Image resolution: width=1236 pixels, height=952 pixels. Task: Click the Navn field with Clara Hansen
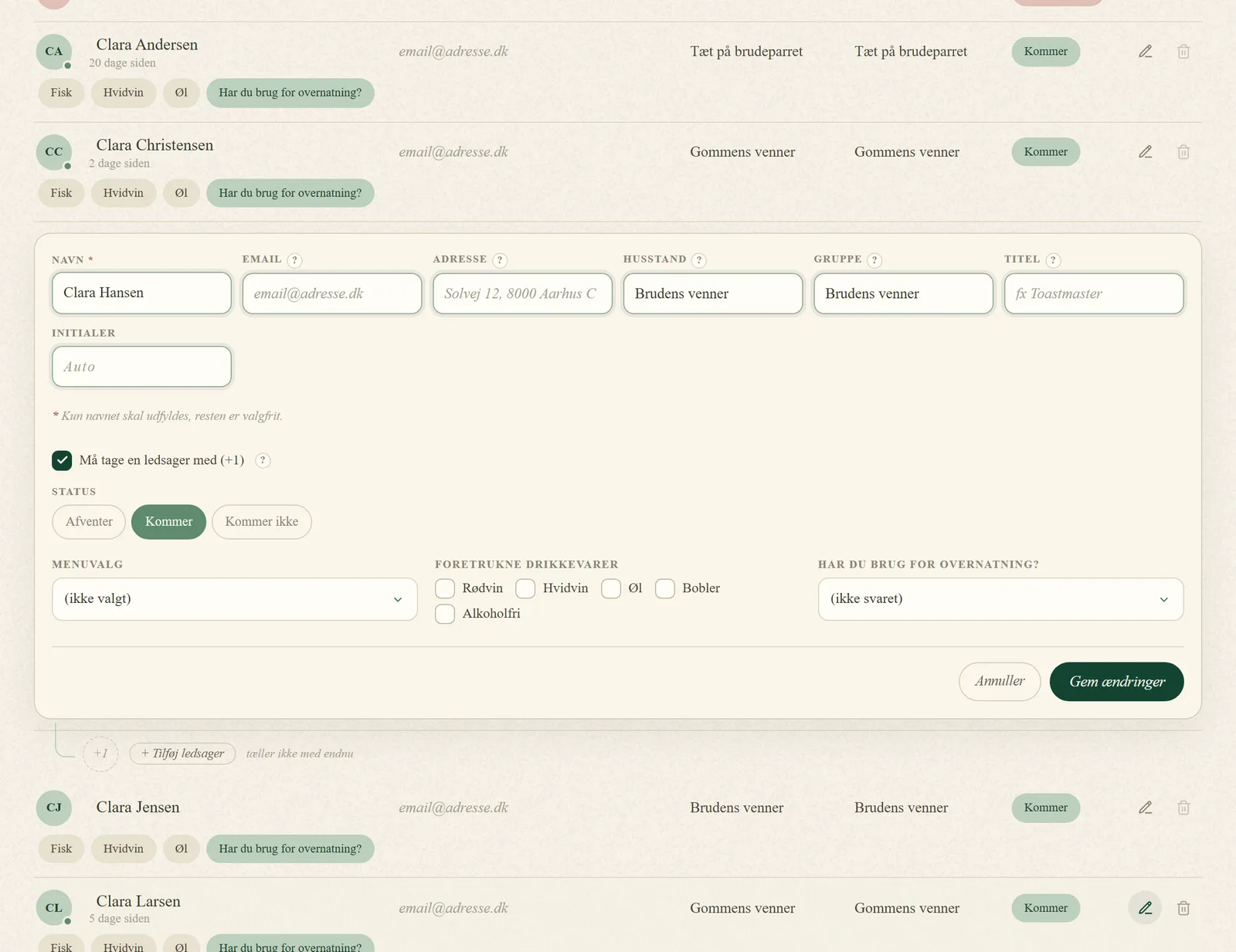coord(141,293)
